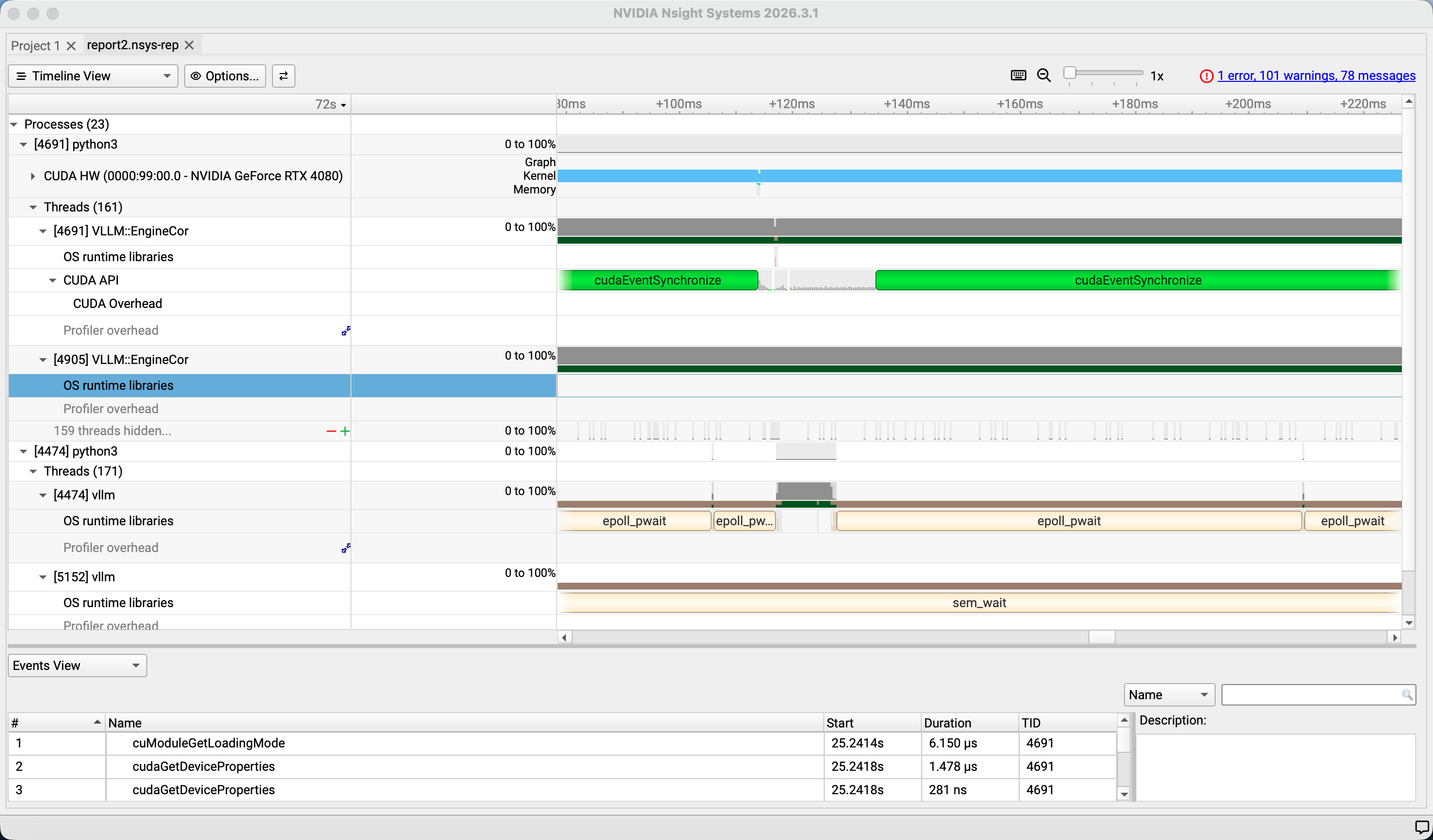
Task: Click the timeline vertical scroll down arrow
Action: pyautogui.click(x=1409, y=622)
